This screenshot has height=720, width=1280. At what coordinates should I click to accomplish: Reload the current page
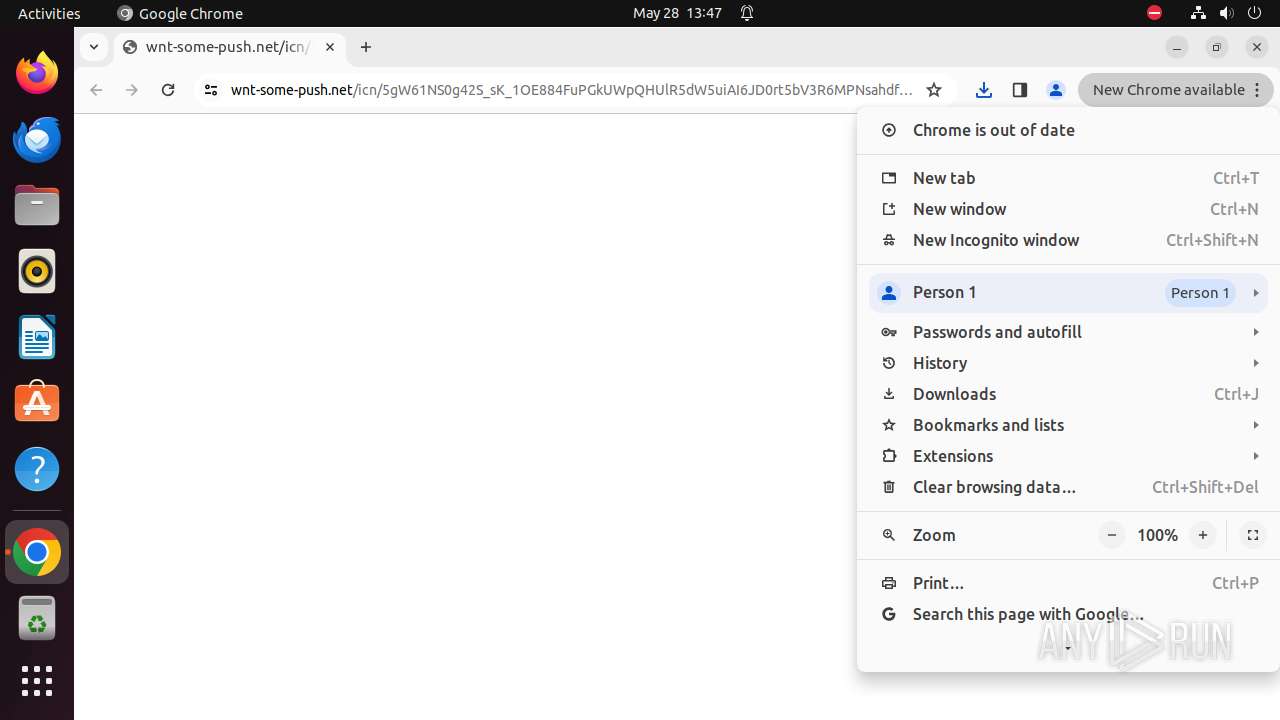168,90
